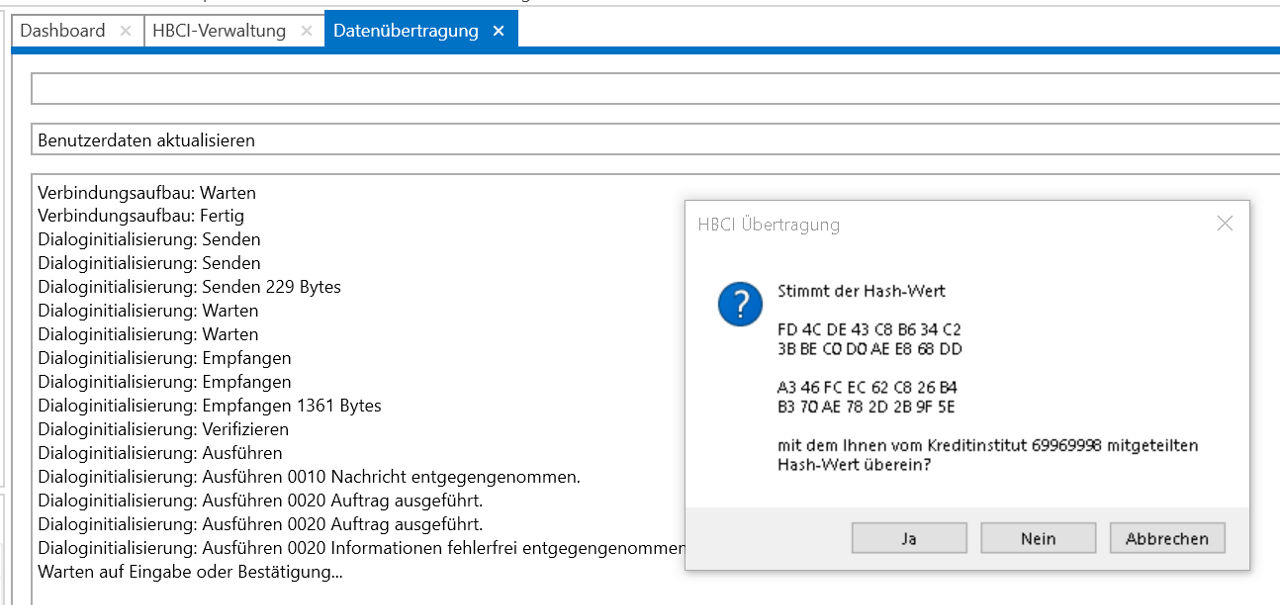Close the HBCI-Verwaltung tab
The width and height of the screenshot is (1280, 605).
(306, 31)
